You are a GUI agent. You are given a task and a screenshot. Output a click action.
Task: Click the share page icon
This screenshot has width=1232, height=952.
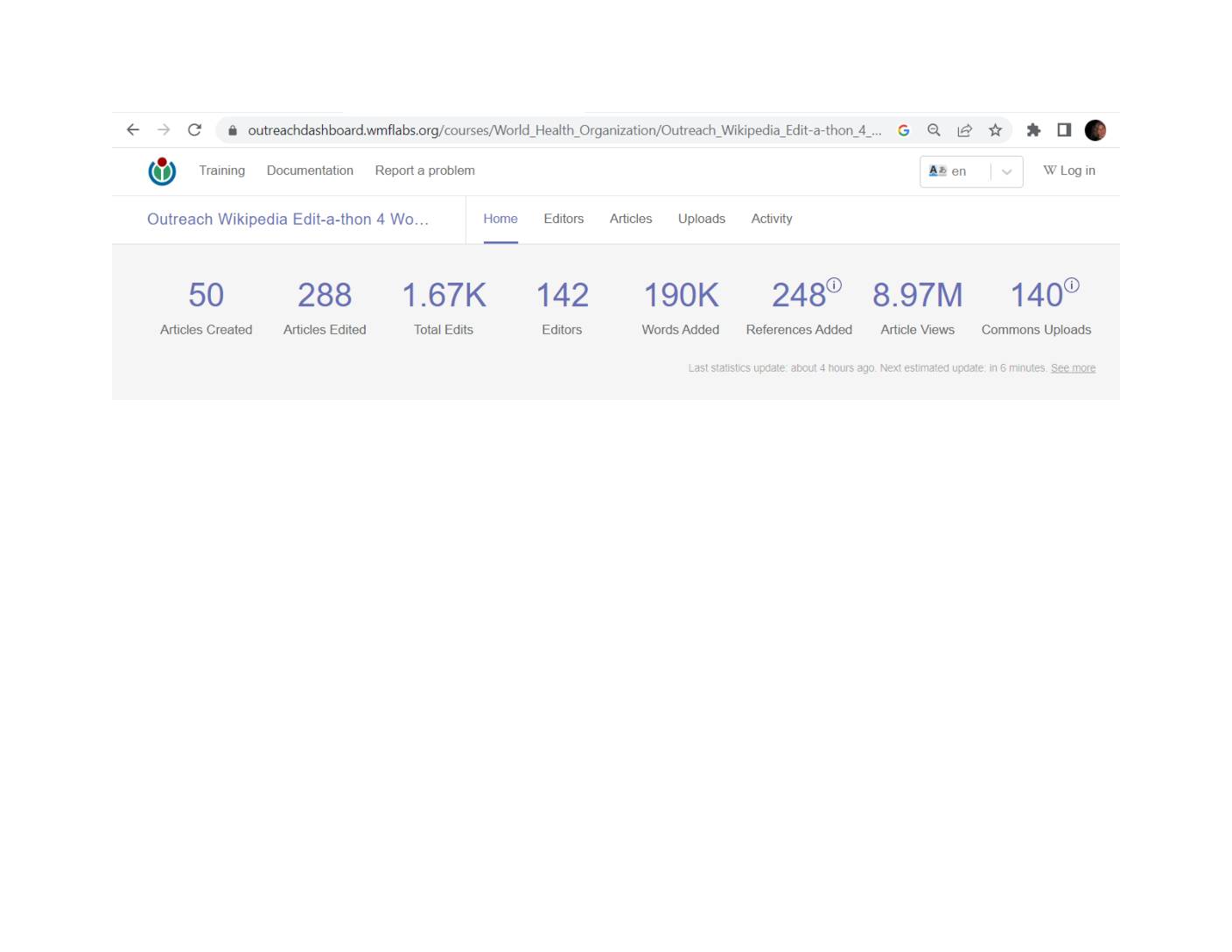(x=964, y=130)
